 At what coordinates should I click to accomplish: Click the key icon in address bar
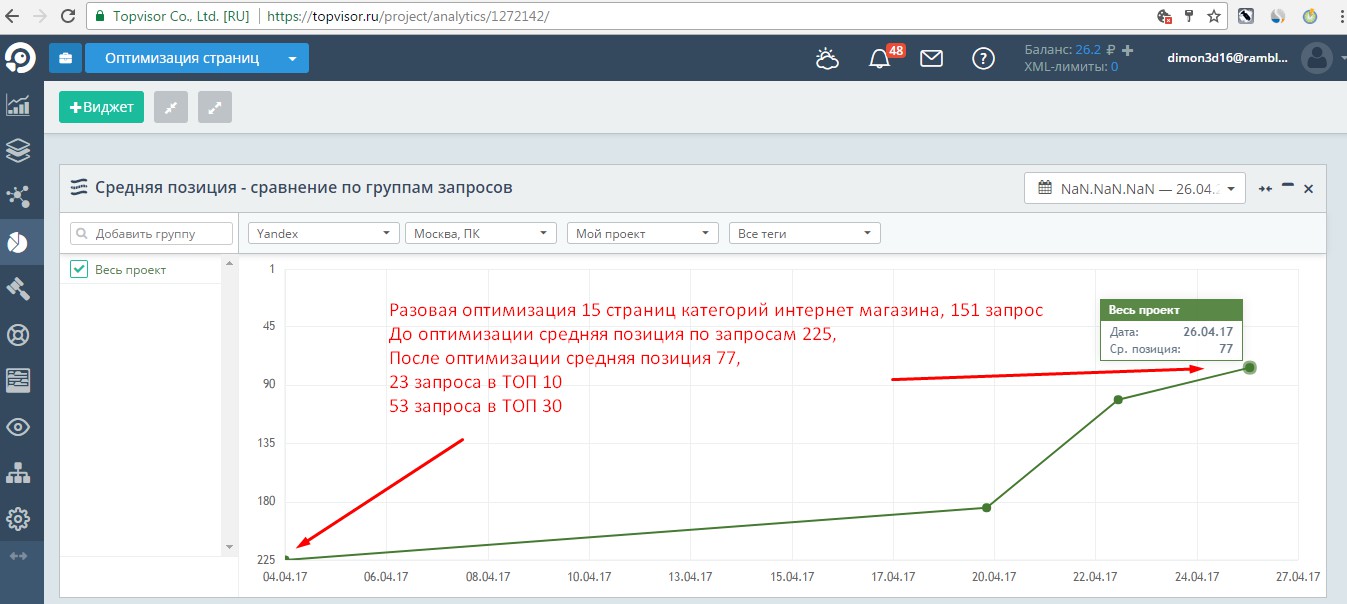[x=1189, y=16]
